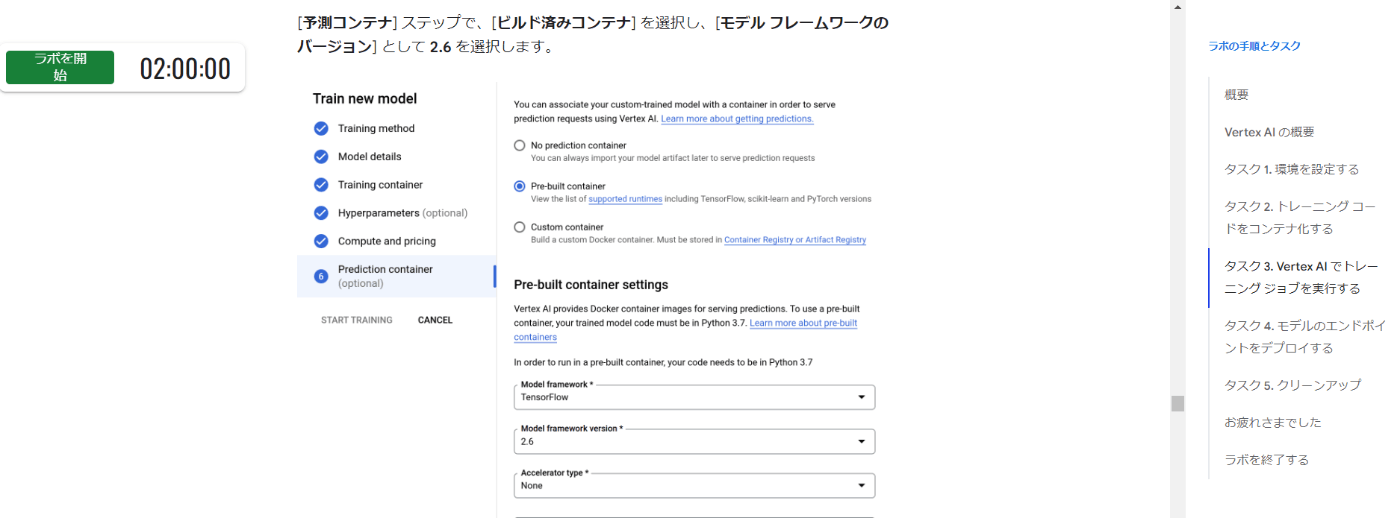This screenshot has height=518, width=1400.
Task: Click the green ラボを開始 button
Action: [x=60, y=67]
